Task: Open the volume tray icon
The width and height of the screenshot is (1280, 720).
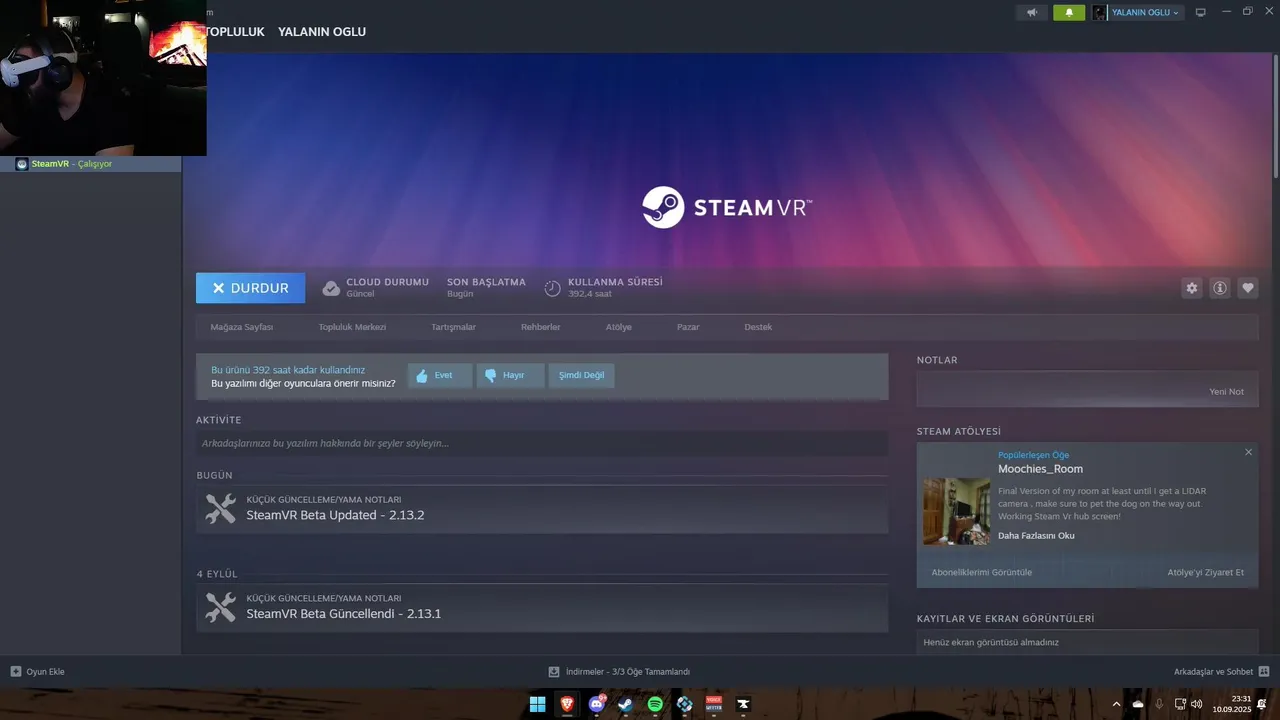Action: tap(1197, 704)
